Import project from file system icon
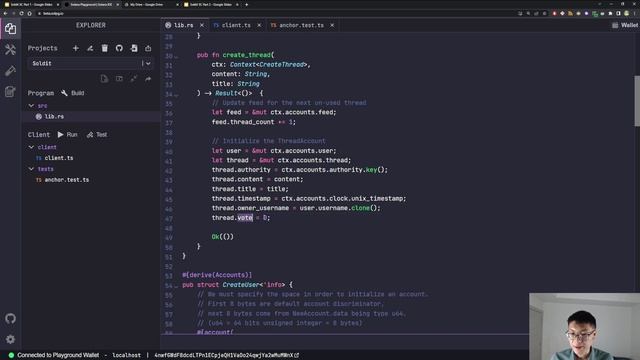The height and width of the screenshot is (360, 640). tap(134, 48)
